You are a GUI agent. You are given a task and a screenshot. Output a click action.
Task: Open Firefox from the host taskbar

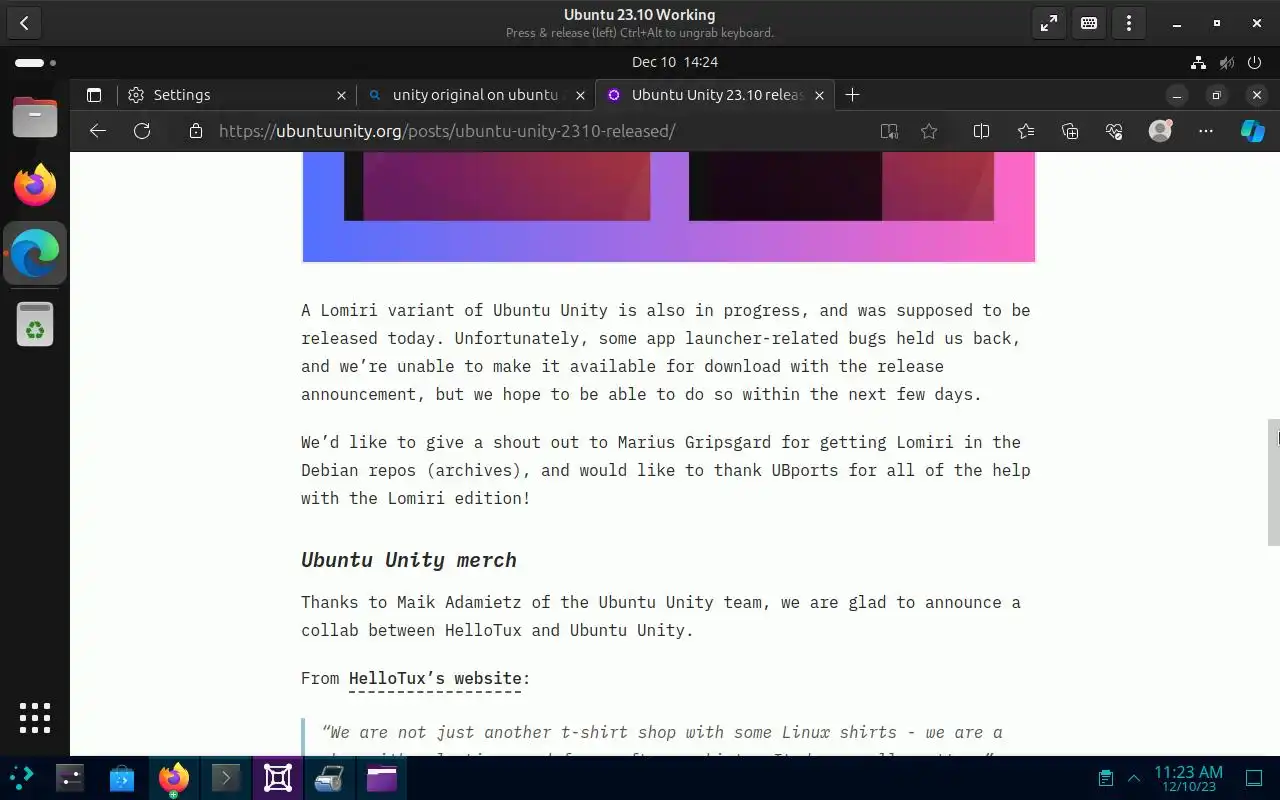pyautogui.click(x=174, y=778)
